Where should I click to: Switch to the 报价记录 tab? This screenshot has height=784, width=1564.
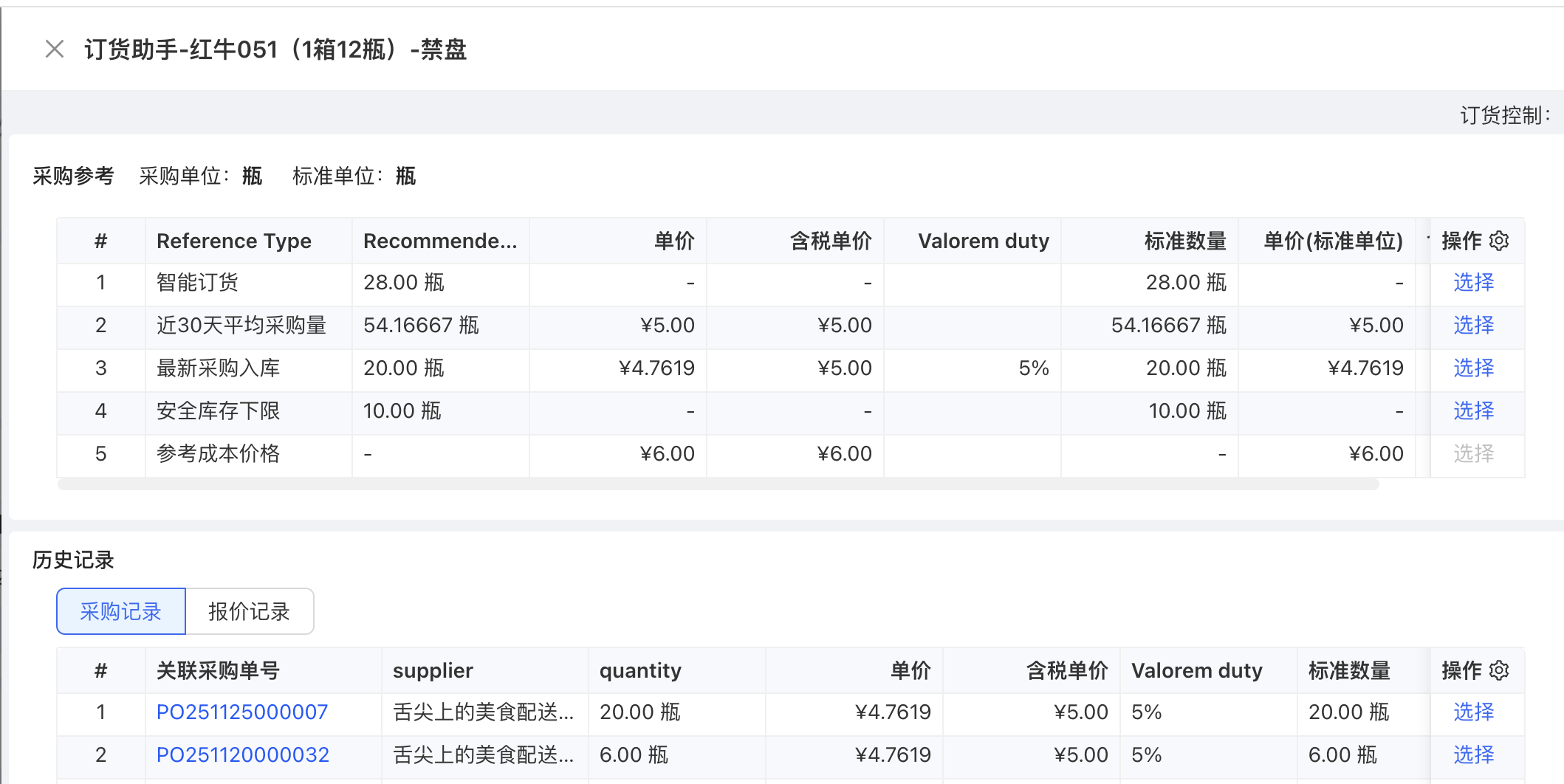coord(249,612)
